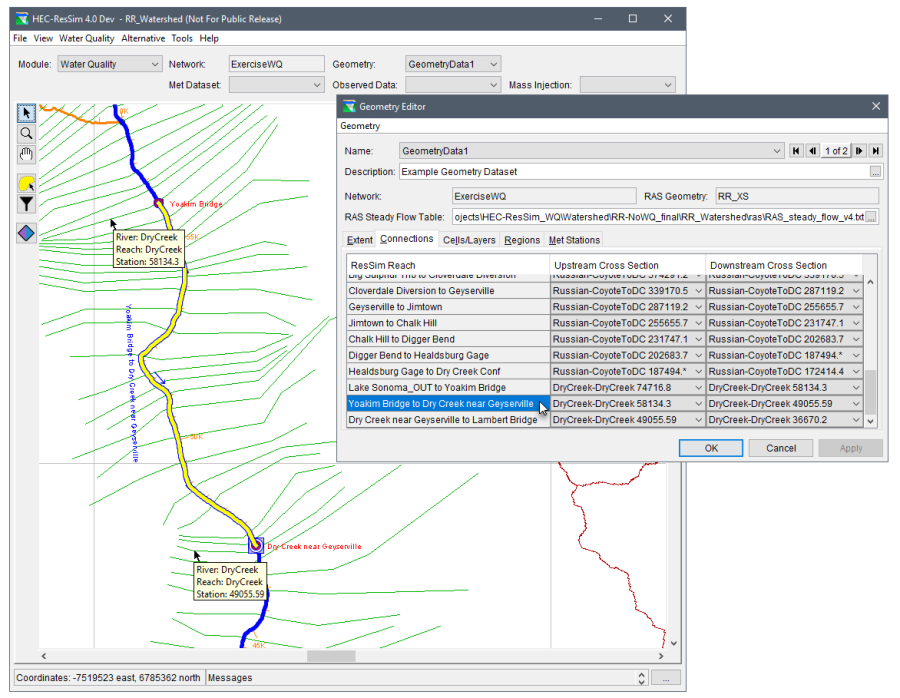Select the pointer arrow tool
The width and height of the screenshot is (900, 698).
[x=26, y=113]
